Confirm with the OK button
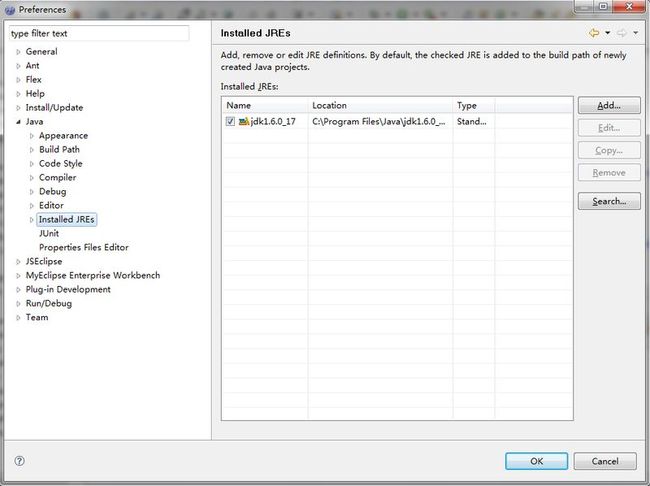The image size is (650, 486). point(536,461)
